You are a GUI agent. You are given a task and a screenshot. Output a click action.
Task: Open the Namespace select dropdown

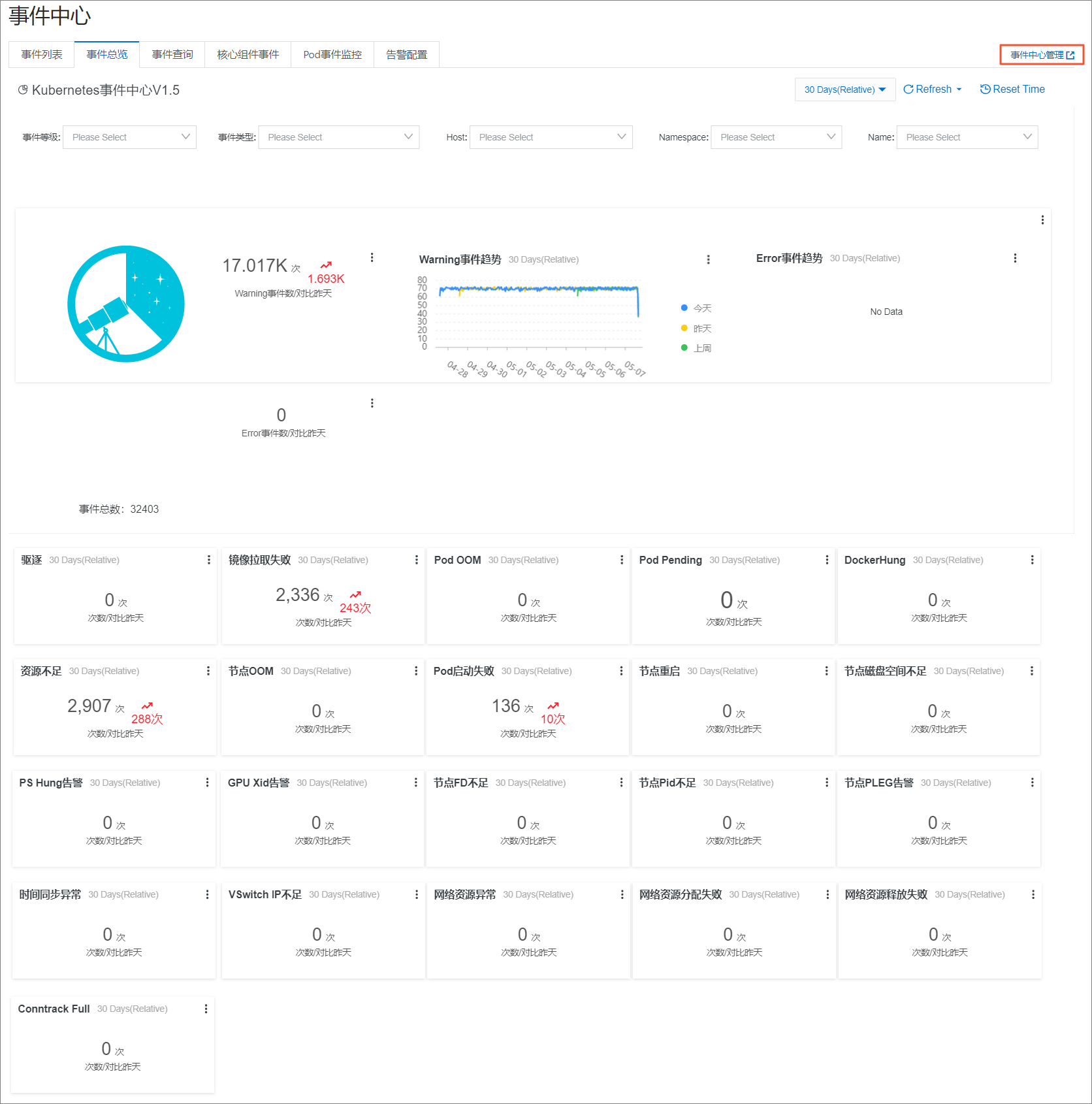(x=777, y=137)
